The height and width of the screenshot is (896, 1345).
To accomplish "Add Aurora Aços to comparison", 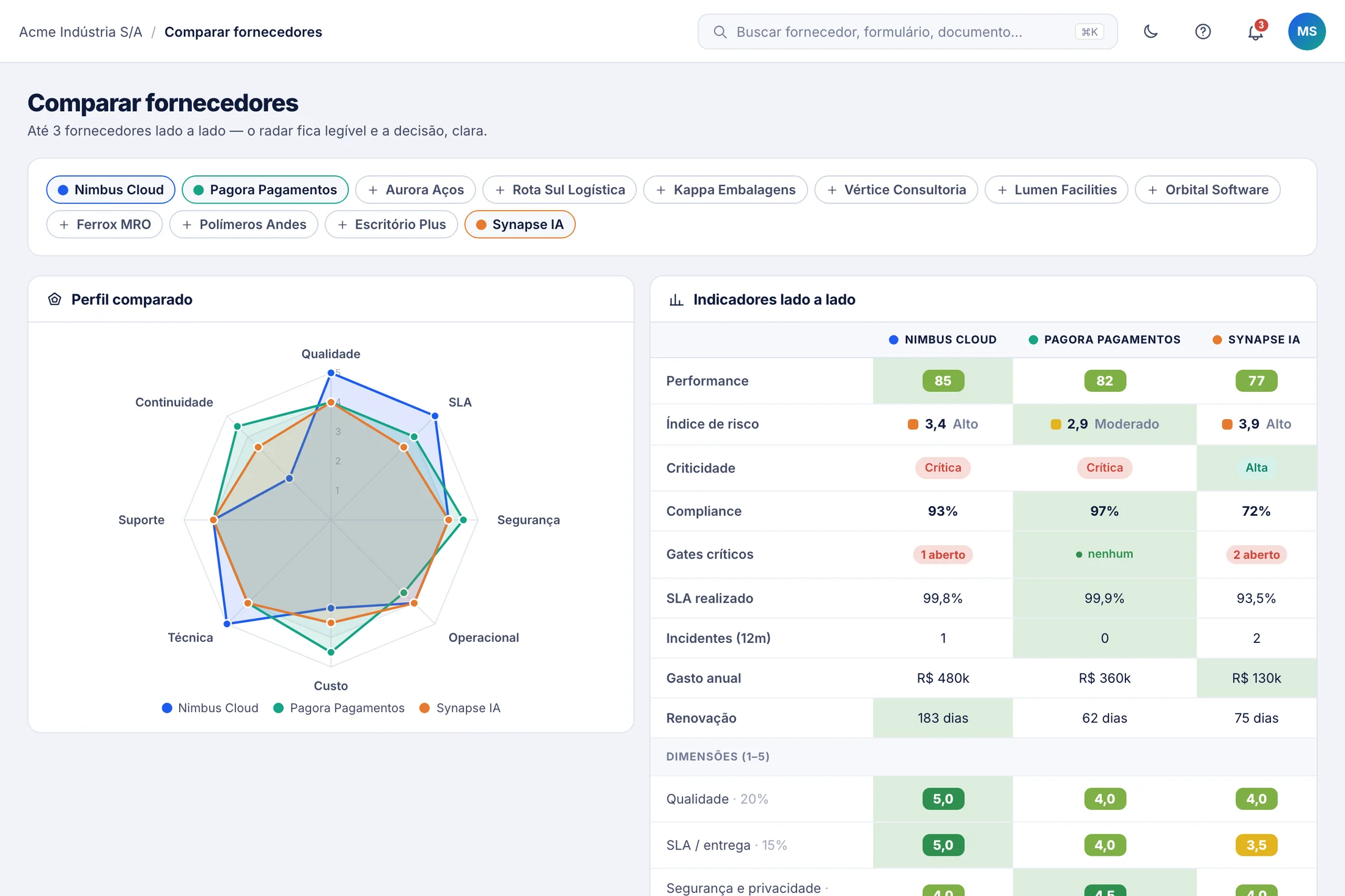I will [x=416, y=189].
